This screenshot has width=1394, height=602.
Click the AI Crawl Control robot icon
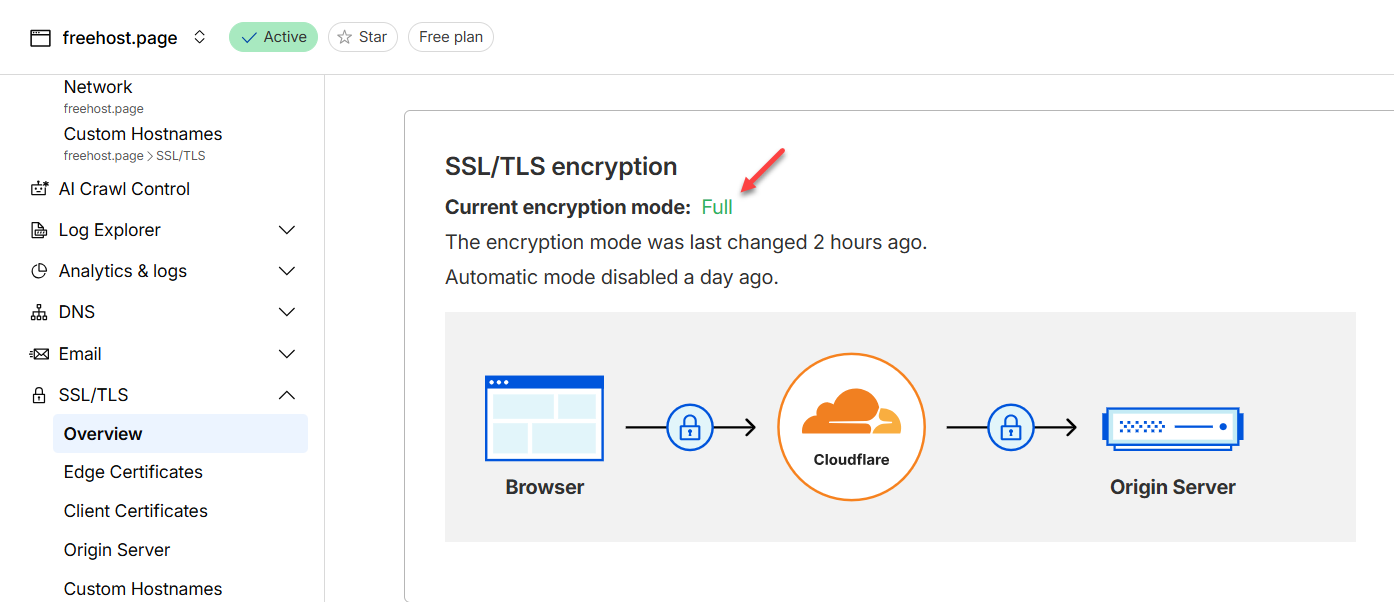coord(40,189)
